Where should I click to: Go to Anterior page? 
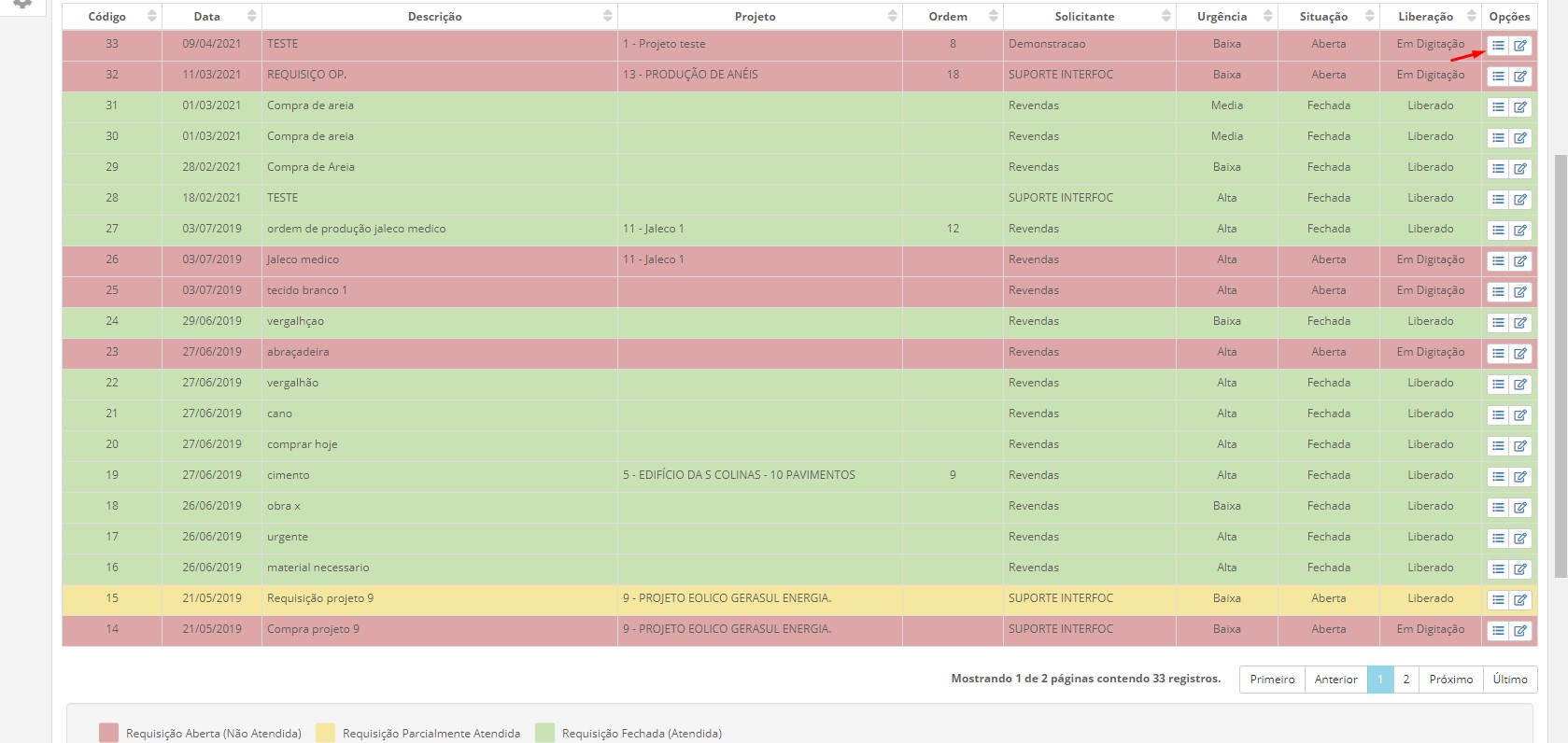(x=1335, y=680)
